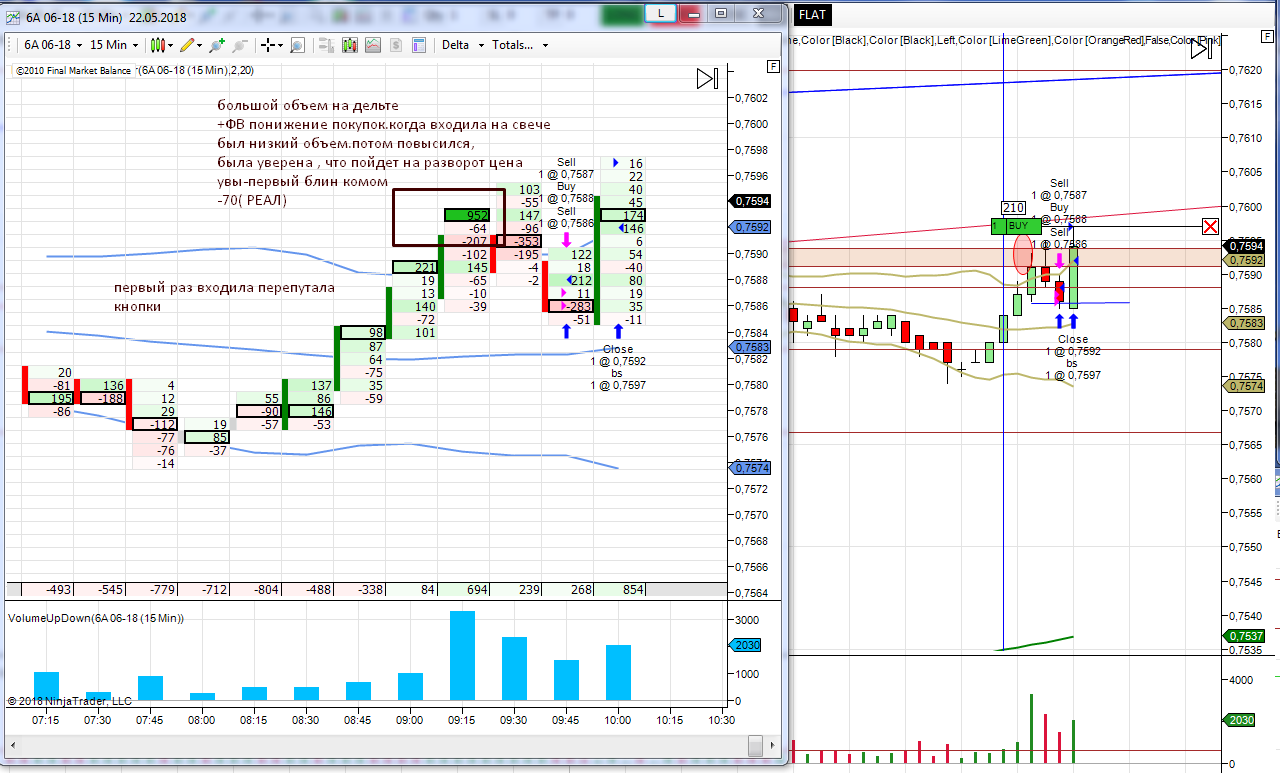The width and height of the screenshot is (1280, 773).
Task: Click the F button on FLAT chart
Action: [1265, 38]
